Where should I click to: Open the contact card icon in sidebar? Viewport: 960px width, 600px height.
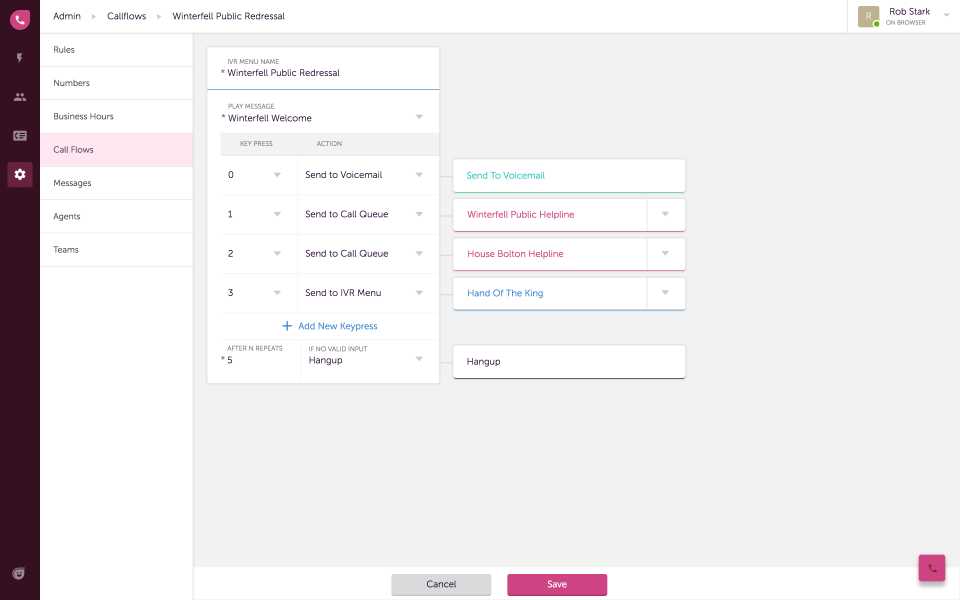(x=20, y=136)
